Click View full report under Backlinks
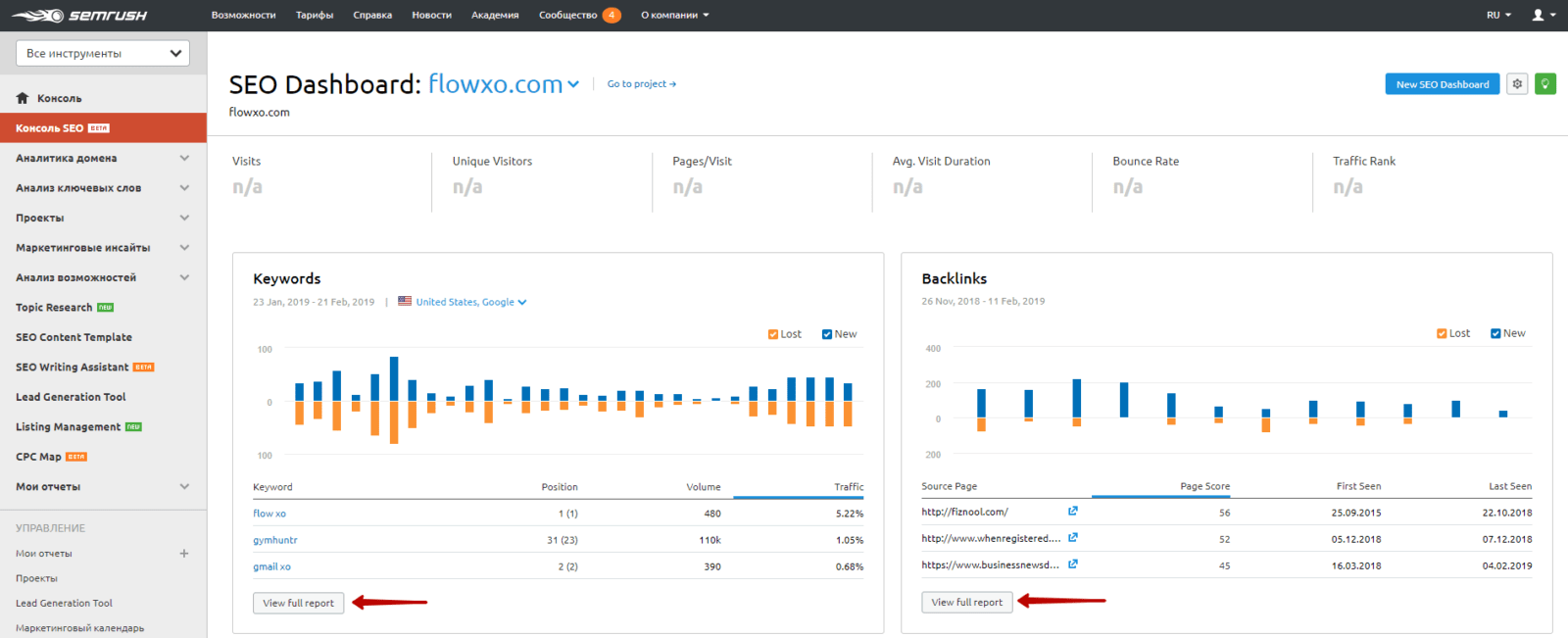The height and width of the screenshot is (638, 1568). pos(967,602)
